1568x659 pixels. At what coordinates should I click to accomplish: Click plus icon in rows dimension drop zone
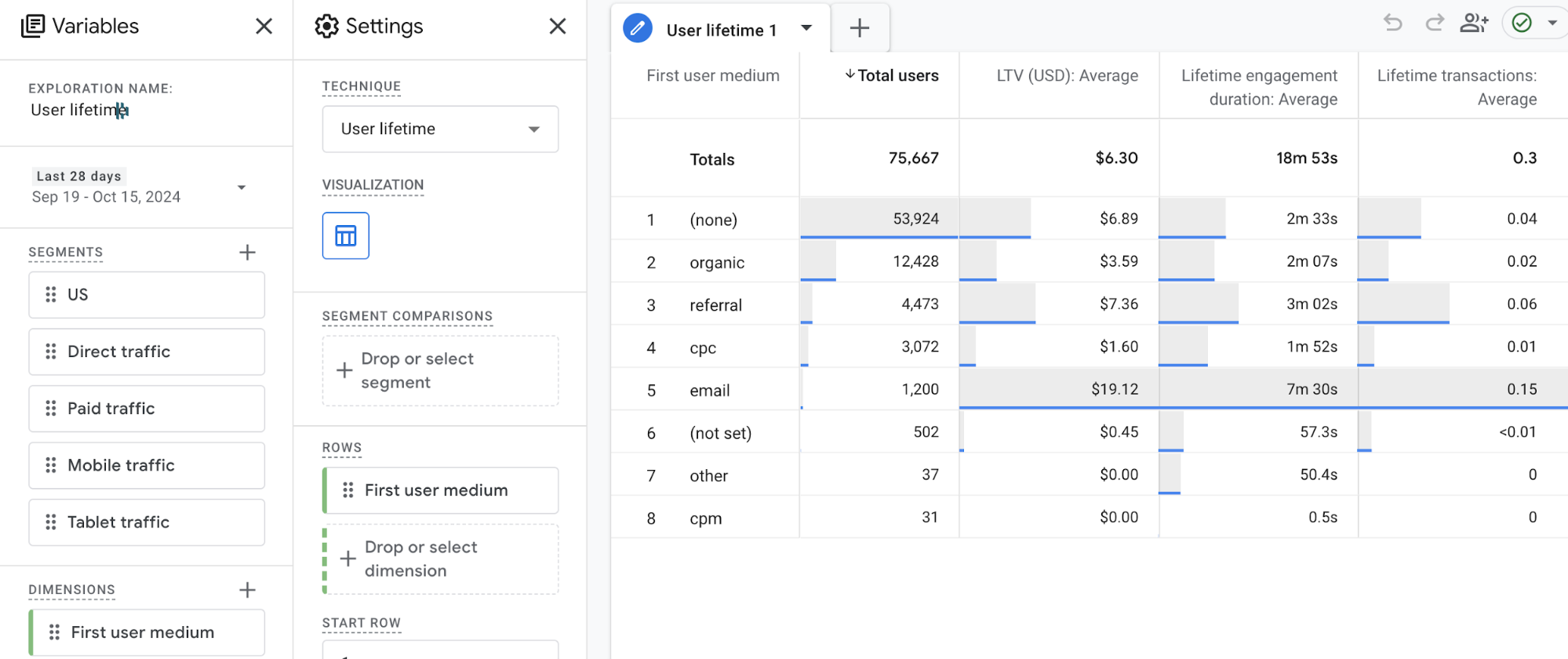coord(347,559)
